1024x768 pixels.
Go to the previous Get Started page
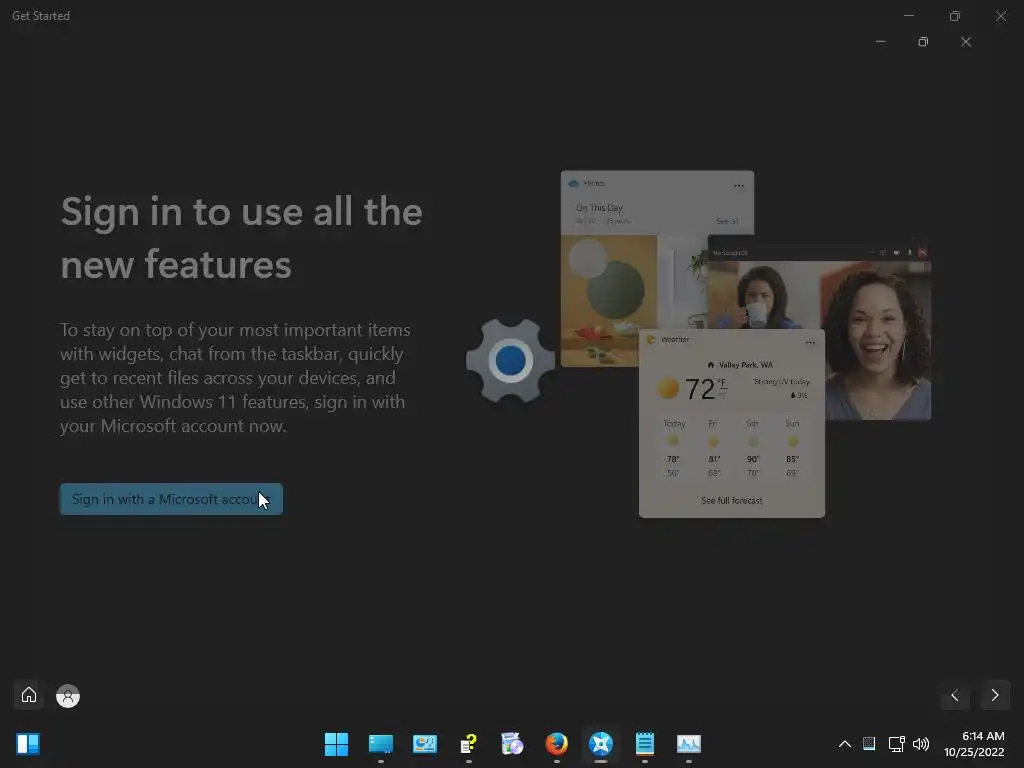[x=955, y=696]
